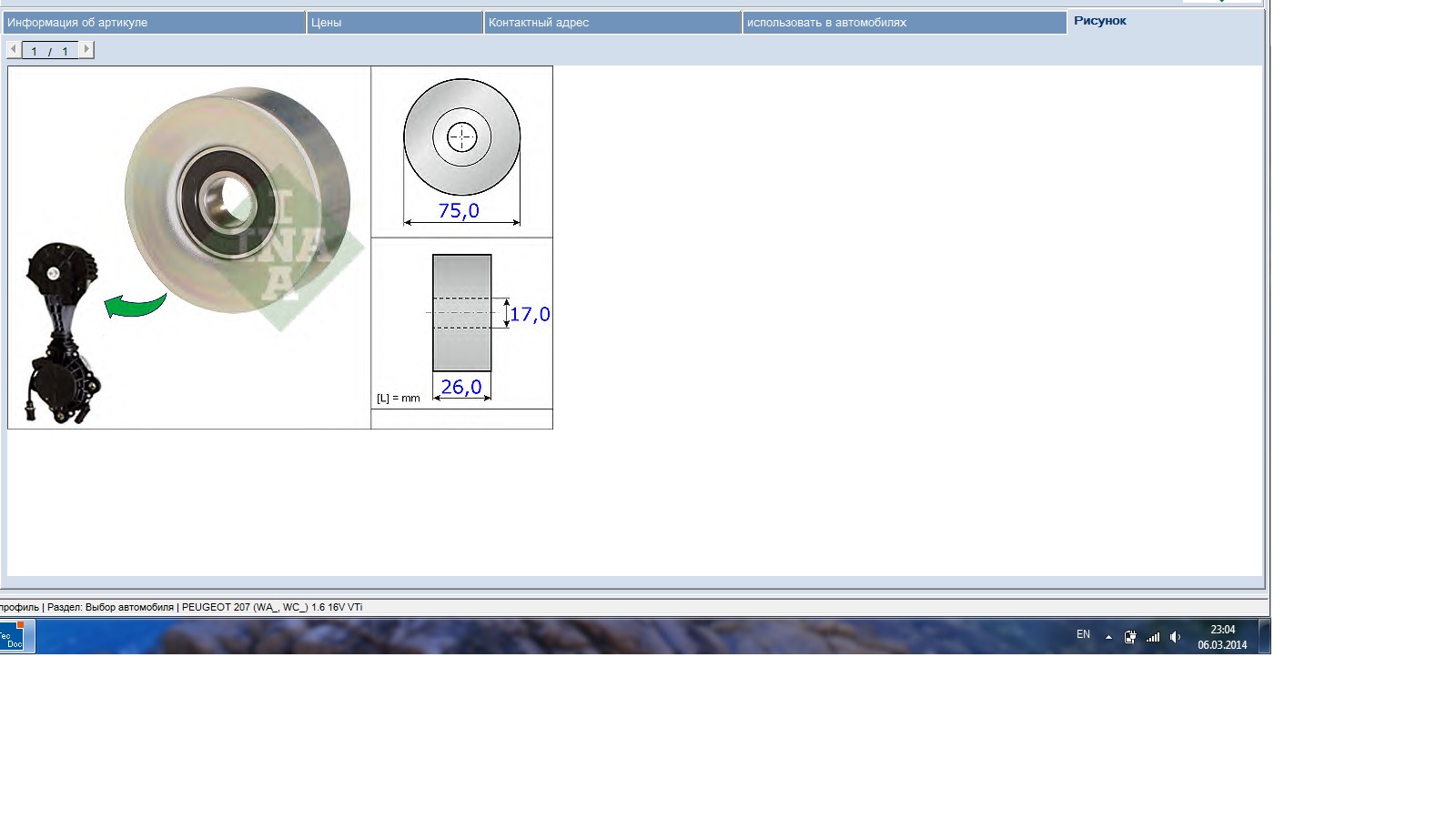The width and height of the screenshot is (1456, 819).
Task: Click the 75,0 diameter front-view diagram
Action: [x=461, y=151]
